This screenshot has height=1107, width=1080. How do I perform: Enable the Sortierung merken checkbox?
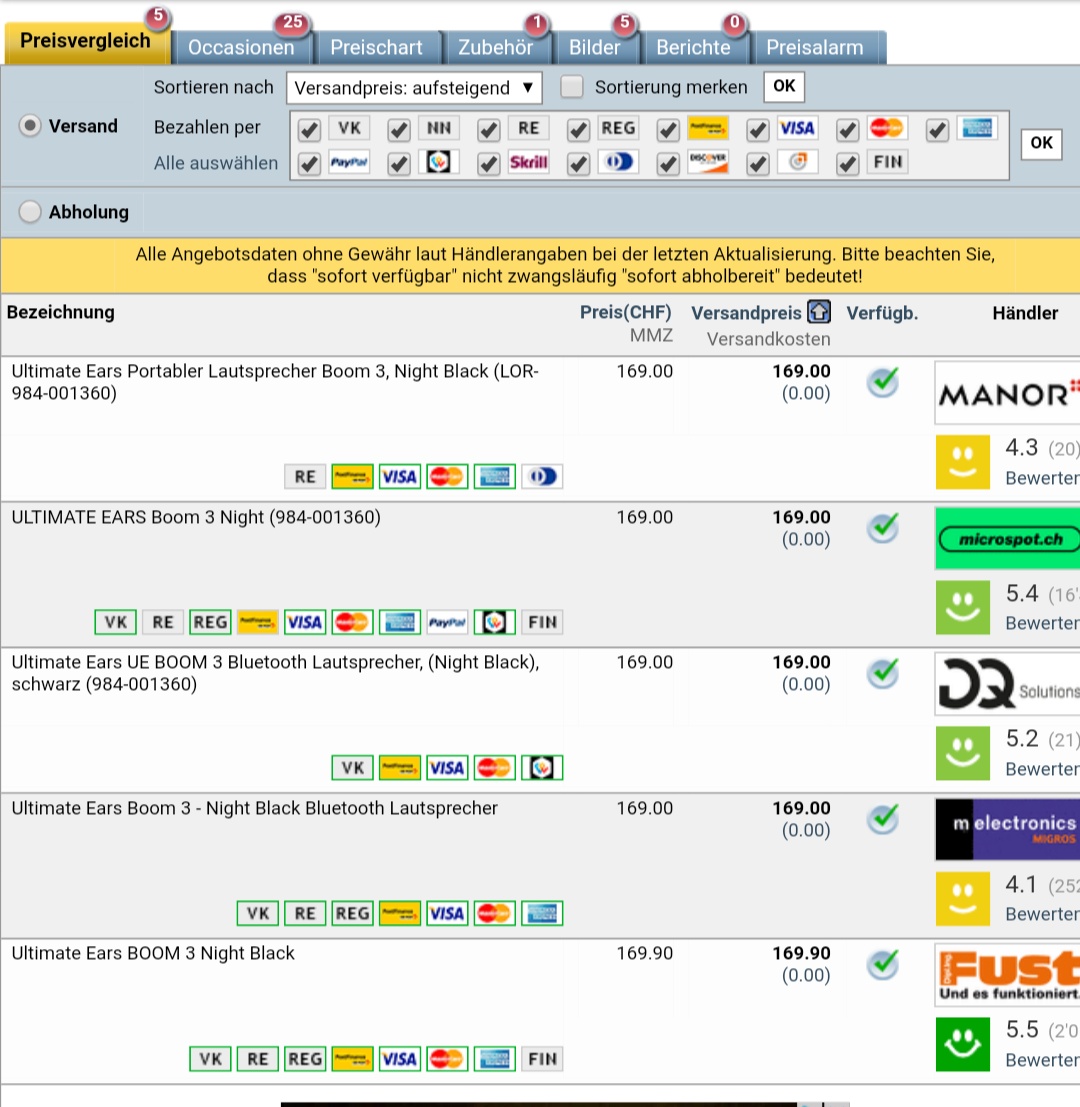tap(572, 87)
